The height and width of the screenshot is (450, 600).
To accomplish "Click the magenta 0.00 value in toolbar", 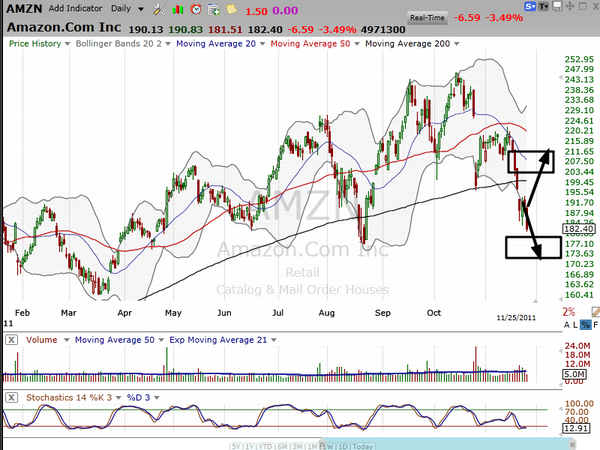I will (x=285, y=11).
